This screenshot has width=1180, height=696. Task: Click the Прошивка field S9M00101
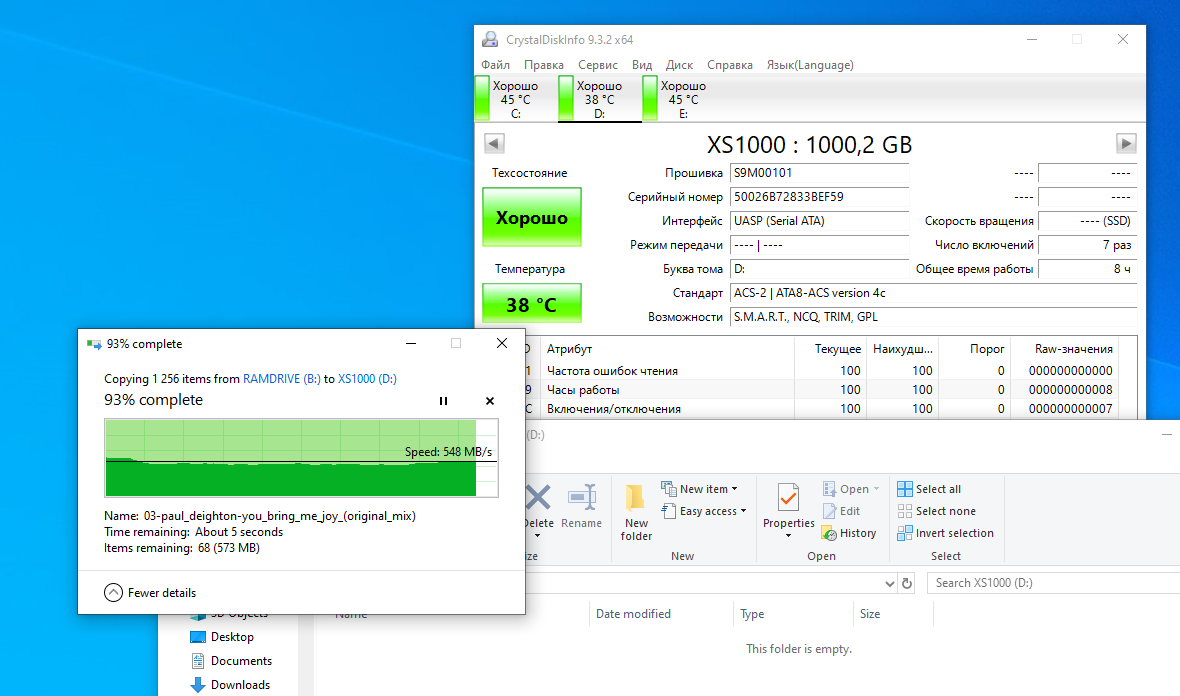point(819,173)
